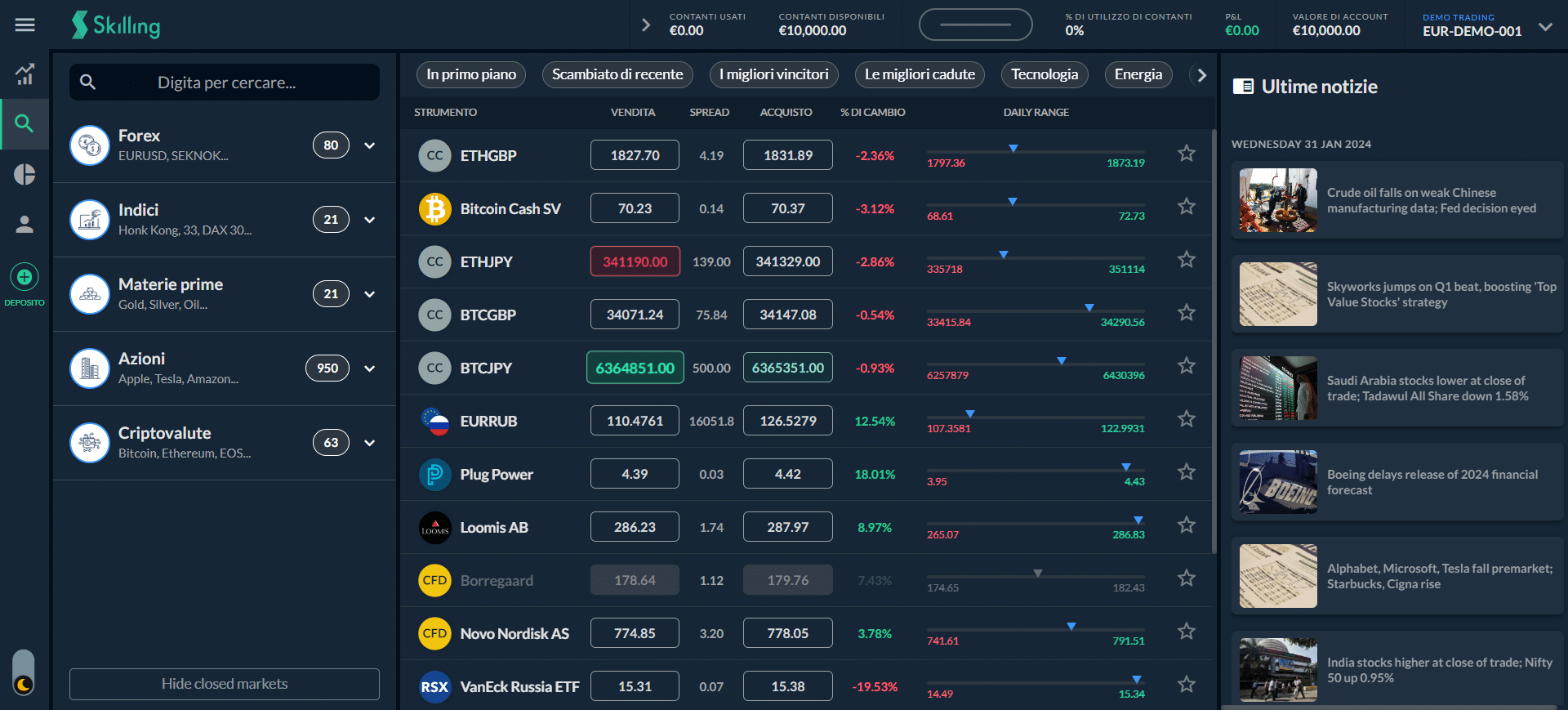Select the search markets sidebar icon
1568x710 pixels.
pos(24,123)
